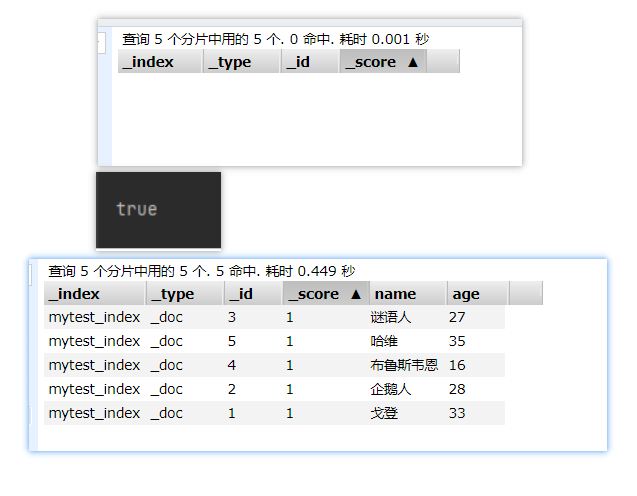Click _score value in the 企鹅人 row
Viewport: 637px width, 496px height.
tap(290, 389)
